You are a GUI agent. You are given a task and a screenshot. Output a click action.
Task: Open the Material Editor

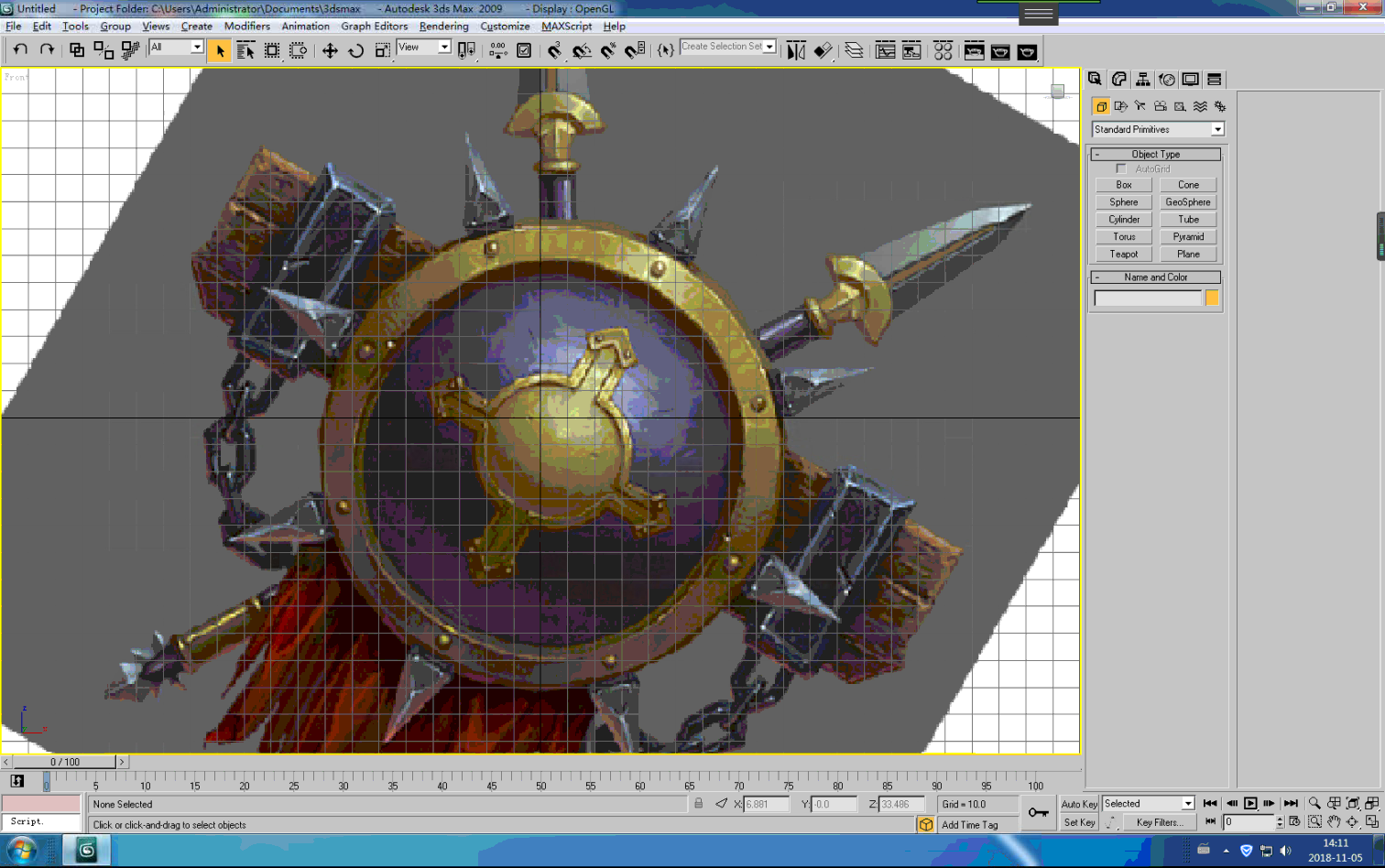[x=943, y=50]
